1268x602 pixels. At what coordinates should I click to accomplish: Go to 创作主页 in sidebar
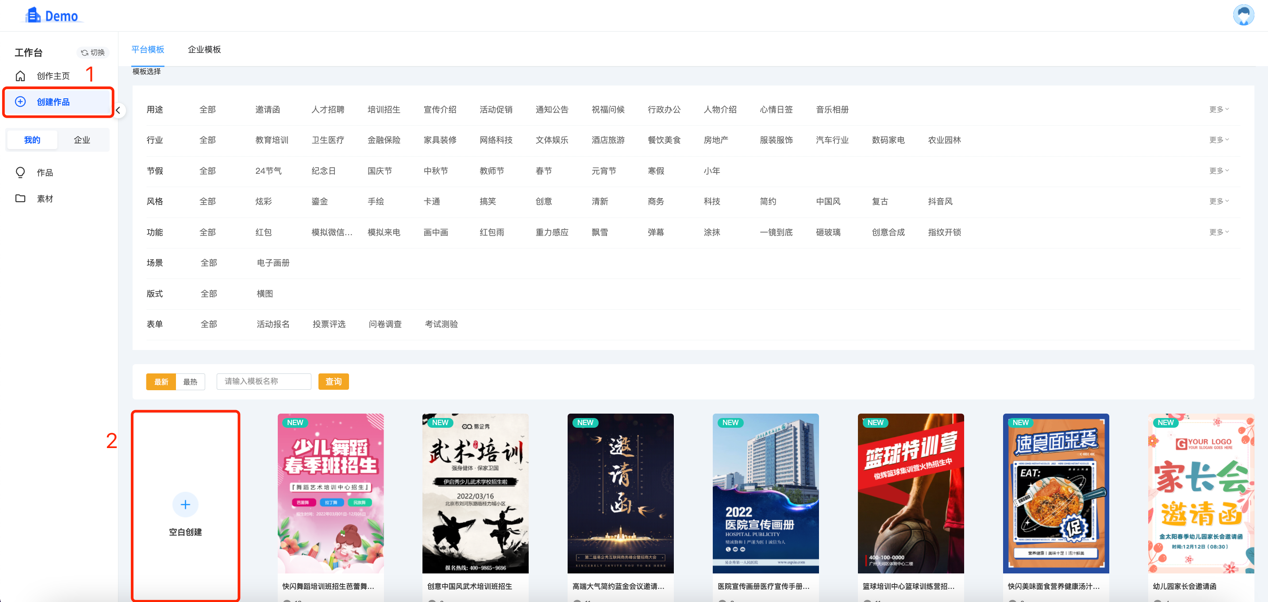[x=53, y=76]
